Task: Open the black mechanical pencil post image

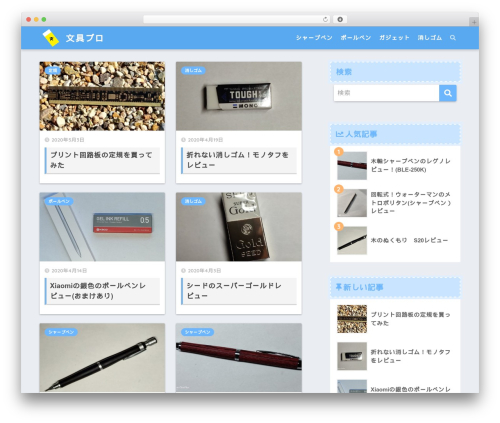Action: click(102, 358)
